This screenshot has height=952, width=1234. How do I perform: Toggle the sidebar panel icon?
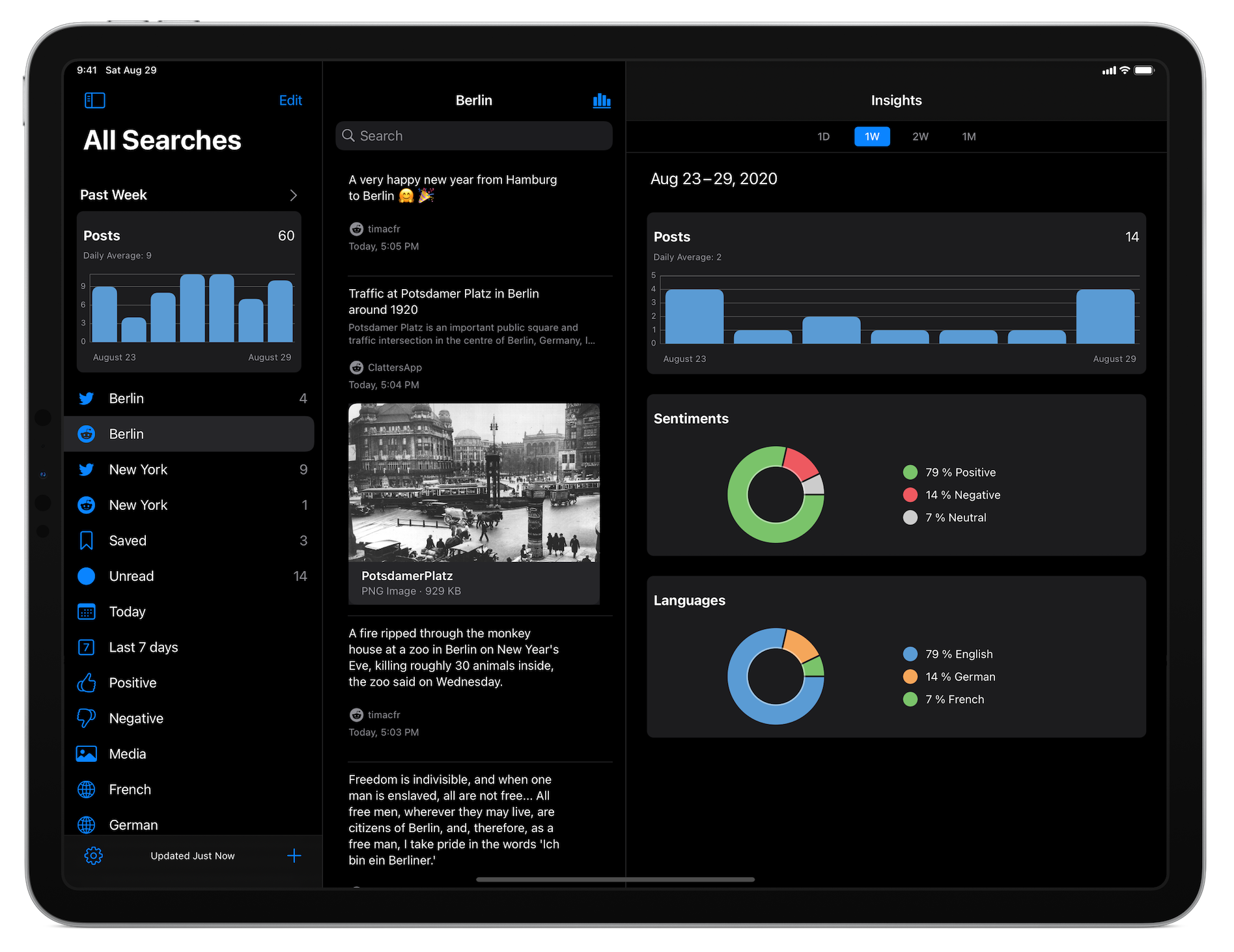click(94, 100)
